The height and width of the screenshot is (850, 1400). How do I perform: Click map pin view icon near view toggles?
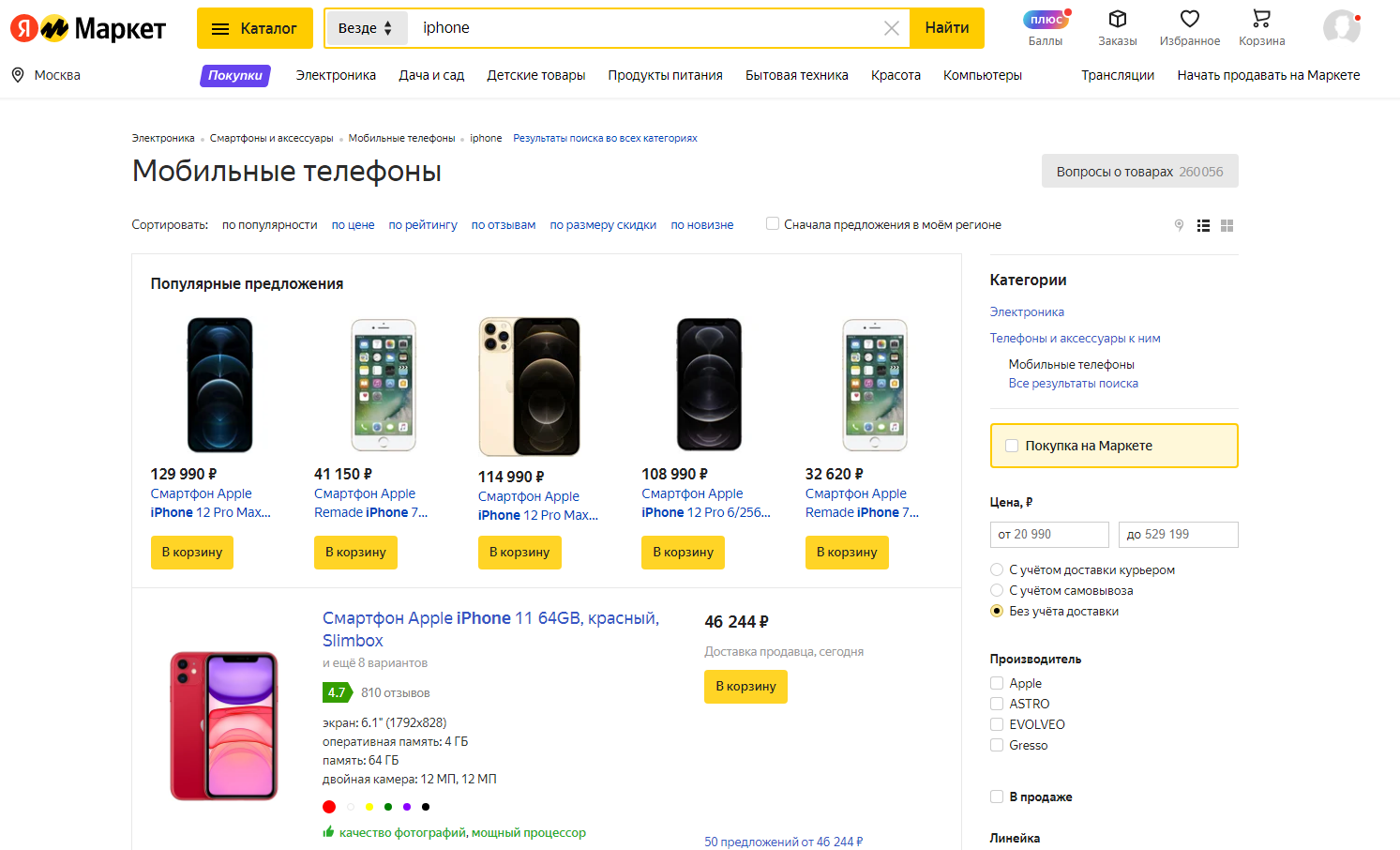(1179, 225)
